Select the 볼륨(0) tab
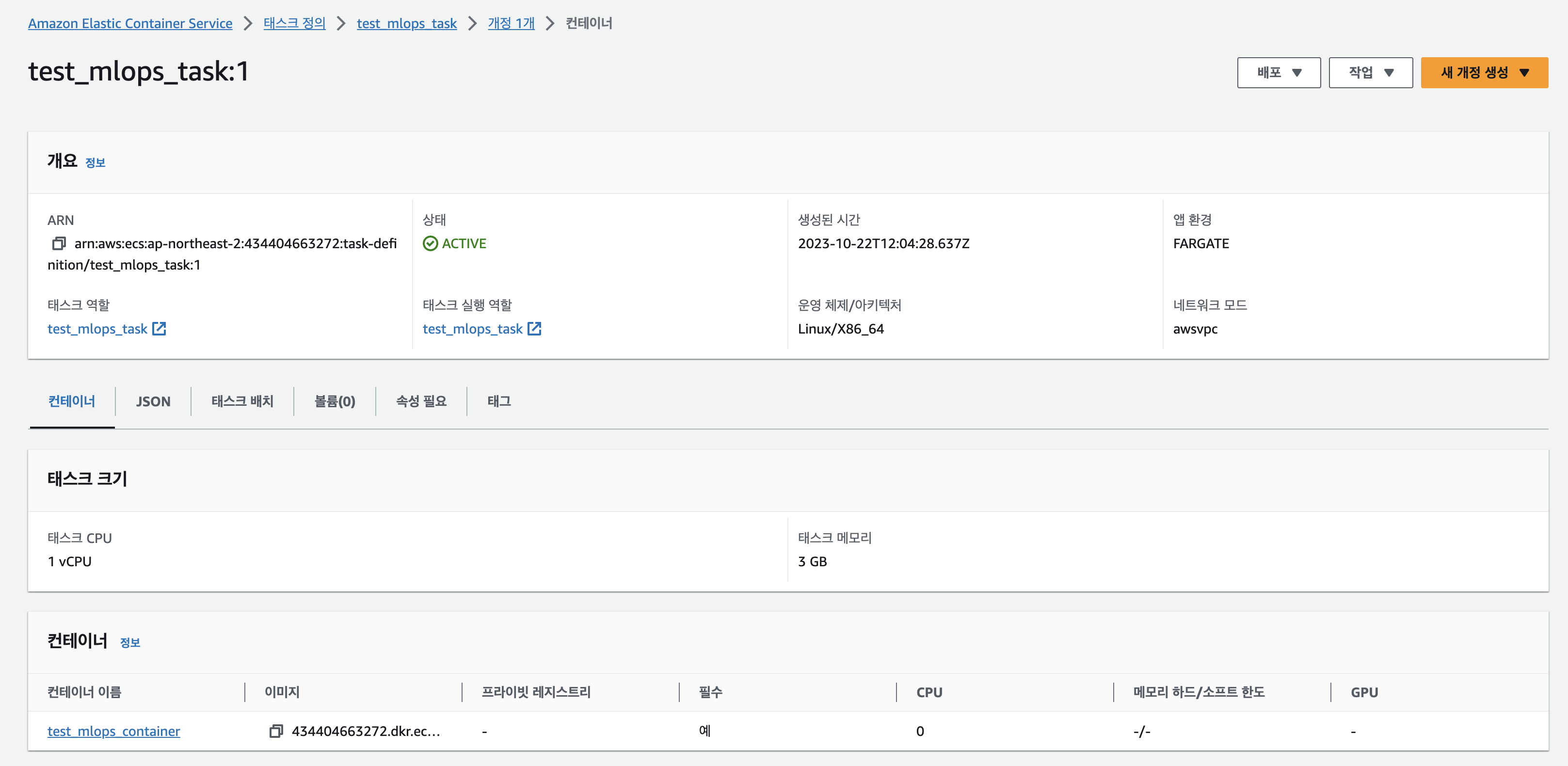Image resolution: width=1568 pixels, height=766 pixels. click(x=334, y=401)
